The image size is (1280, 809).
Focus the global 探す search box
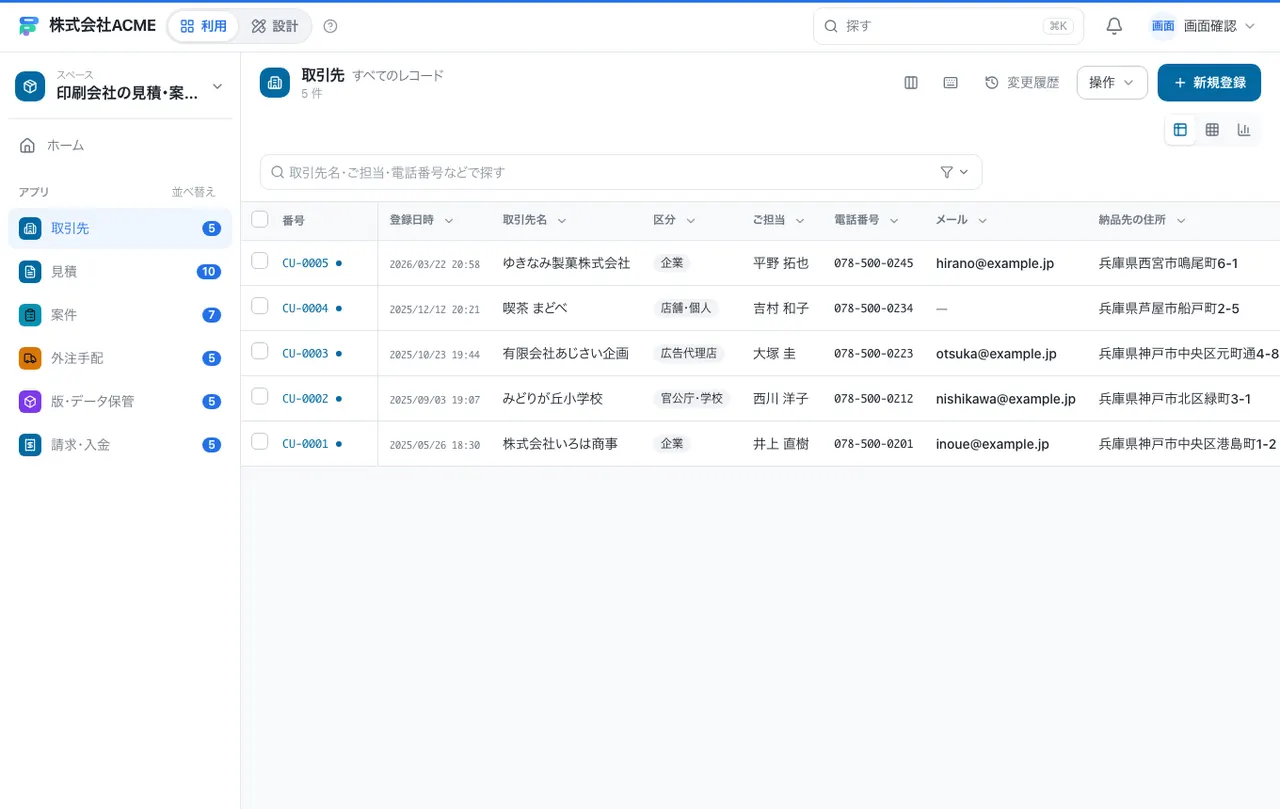click(x=948, y=26)
